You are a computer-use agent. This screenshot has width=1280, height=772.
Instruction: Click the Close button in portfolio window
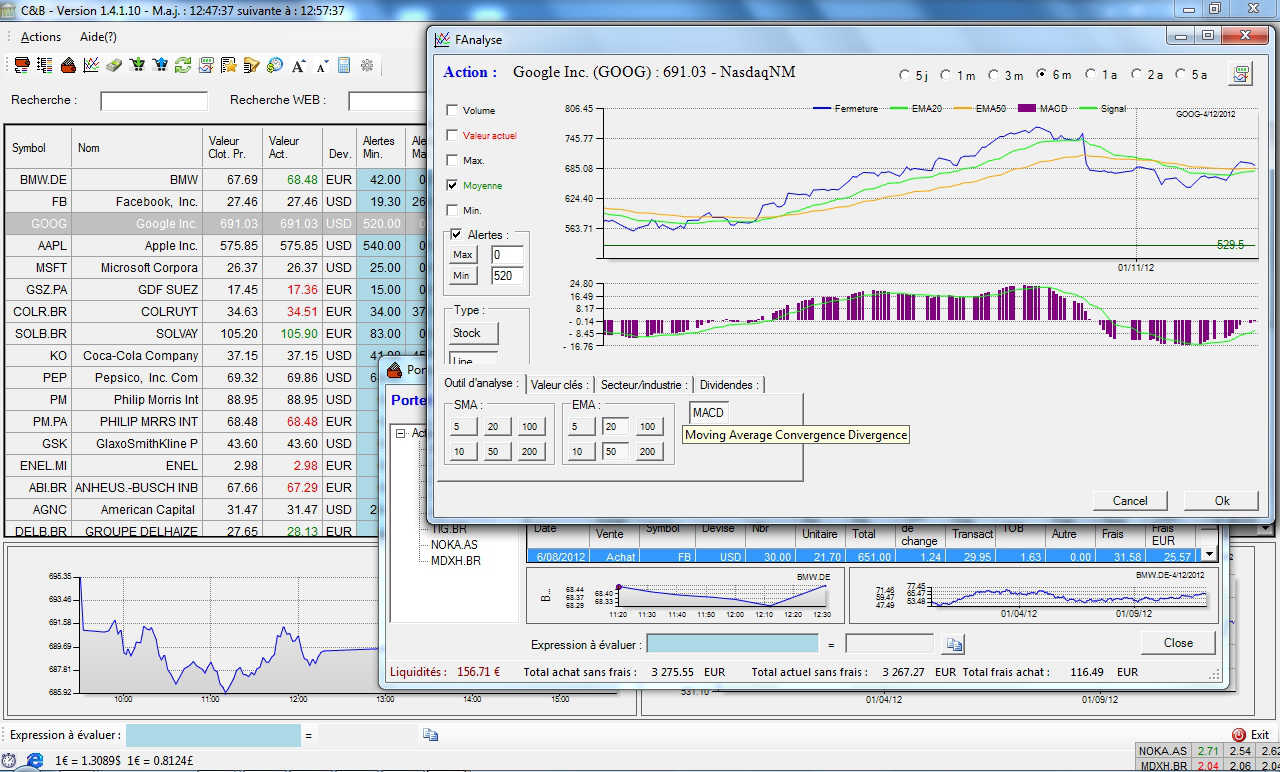pos(1178,642)
